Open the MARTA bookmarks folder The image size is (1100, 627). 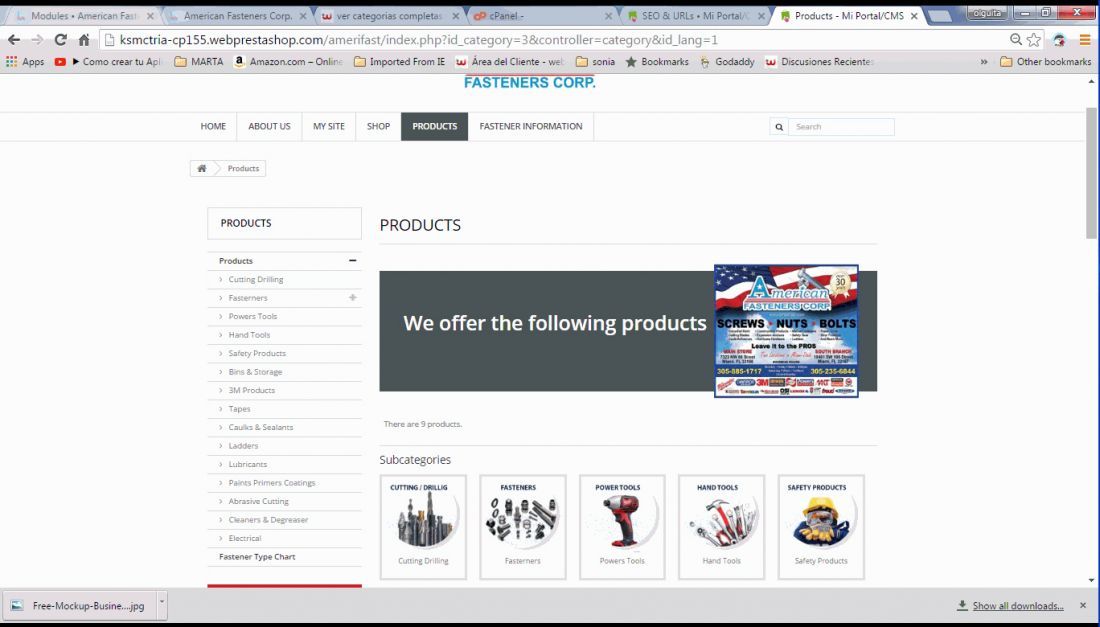(199, 62)
